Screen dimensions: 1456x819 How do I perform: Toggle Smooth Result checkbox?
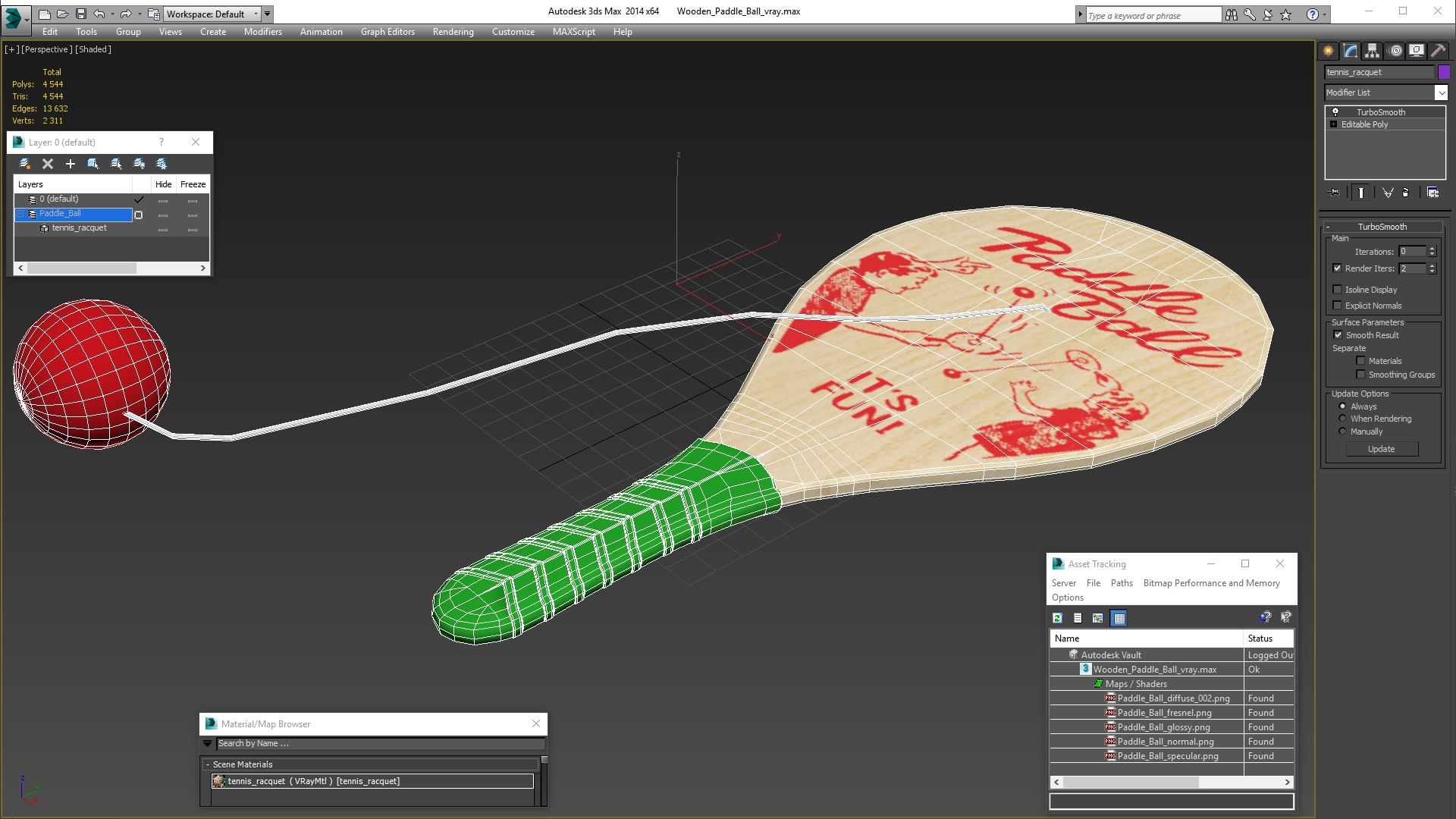(x=1338, y=335)
